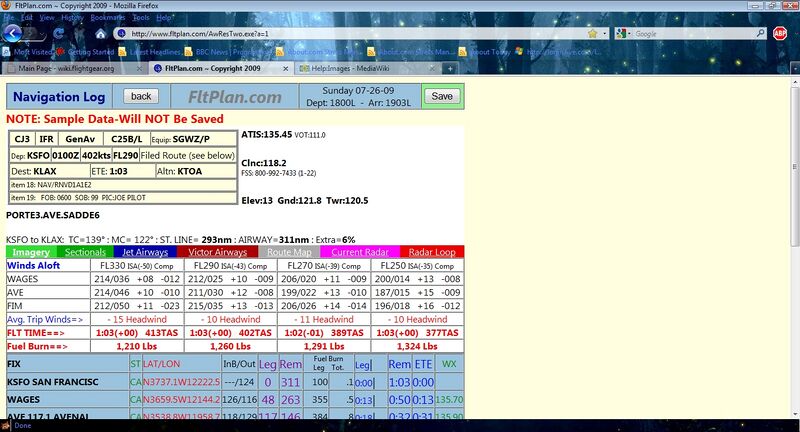Click the WAGES ETE link 0:13
This screenshot has height=432, width=800.
click(423, 399)
